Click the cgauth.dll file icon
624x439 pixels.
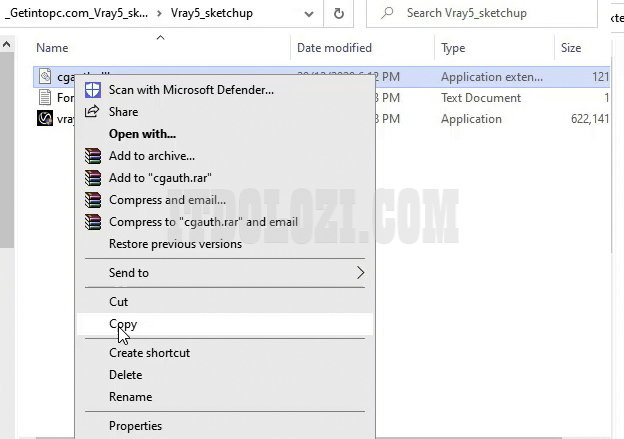pos(45,76)
